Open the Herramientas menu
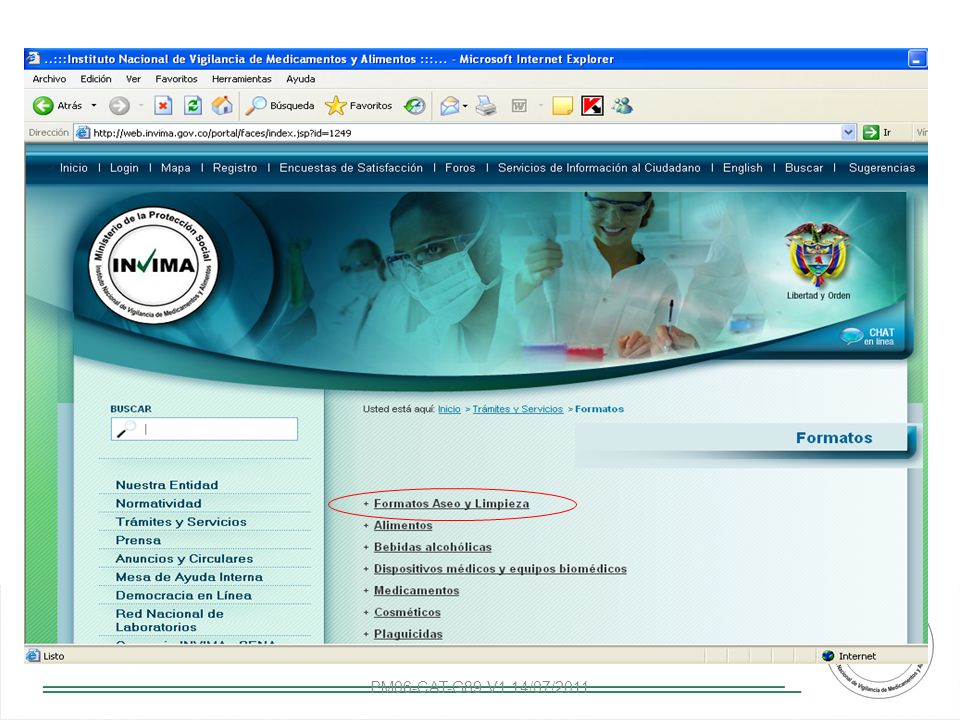The width and height of the screenshot is (960, 720). tap(242, 79)
